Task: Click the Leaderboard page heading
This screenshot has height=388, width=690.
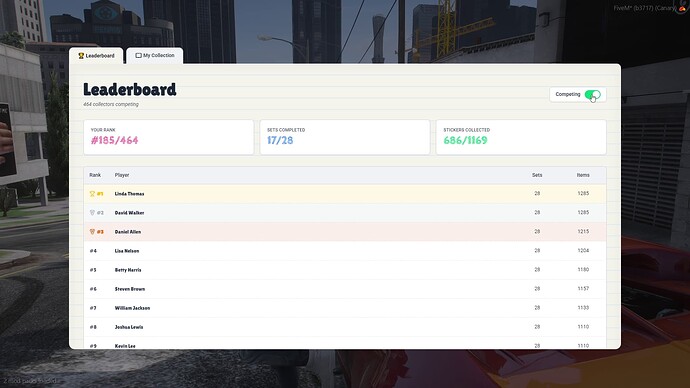Action: 130,89
